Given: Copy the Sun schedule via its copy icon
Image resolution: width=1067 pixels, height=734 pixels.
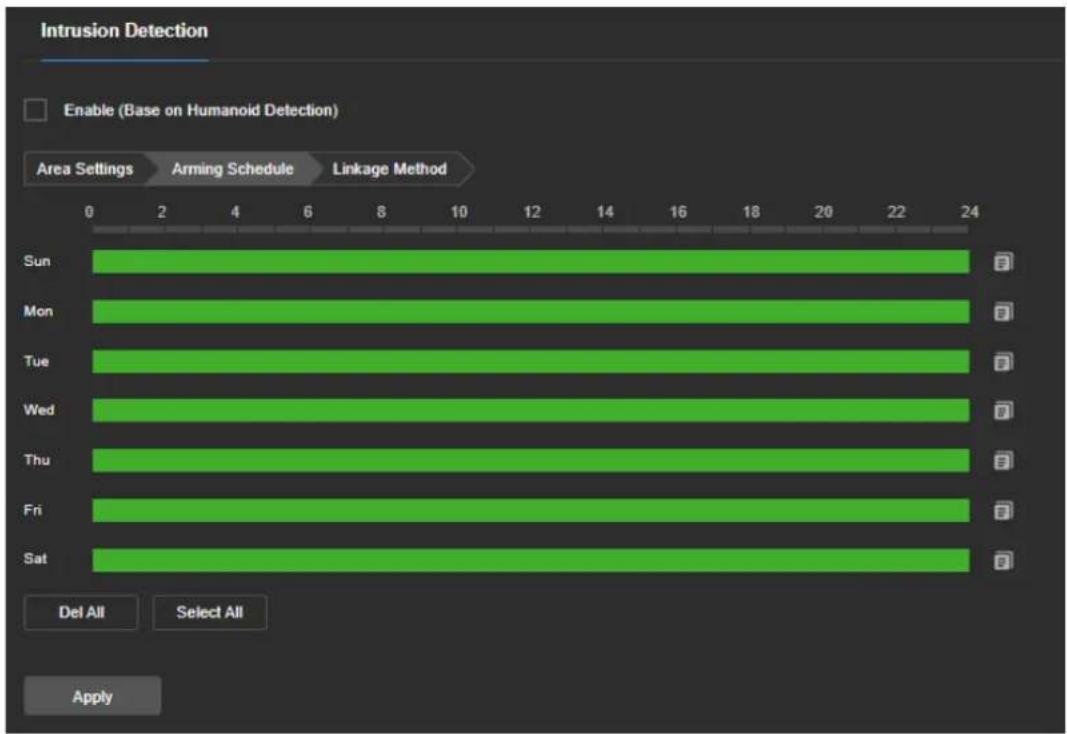Looking at the screenshot, I should pos(1003,262).
